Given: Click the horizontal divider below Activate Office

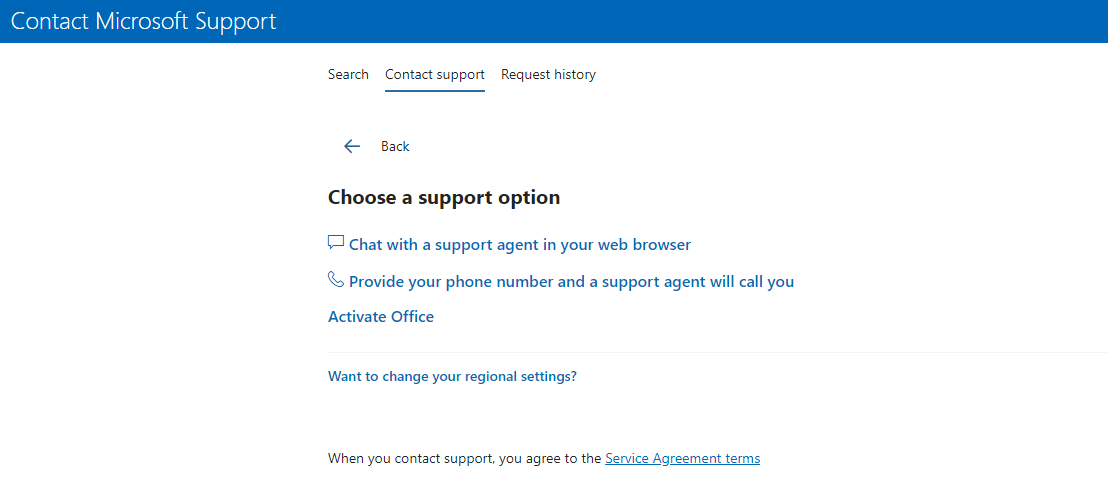Looking at the screenshot, I should [718, 352].
